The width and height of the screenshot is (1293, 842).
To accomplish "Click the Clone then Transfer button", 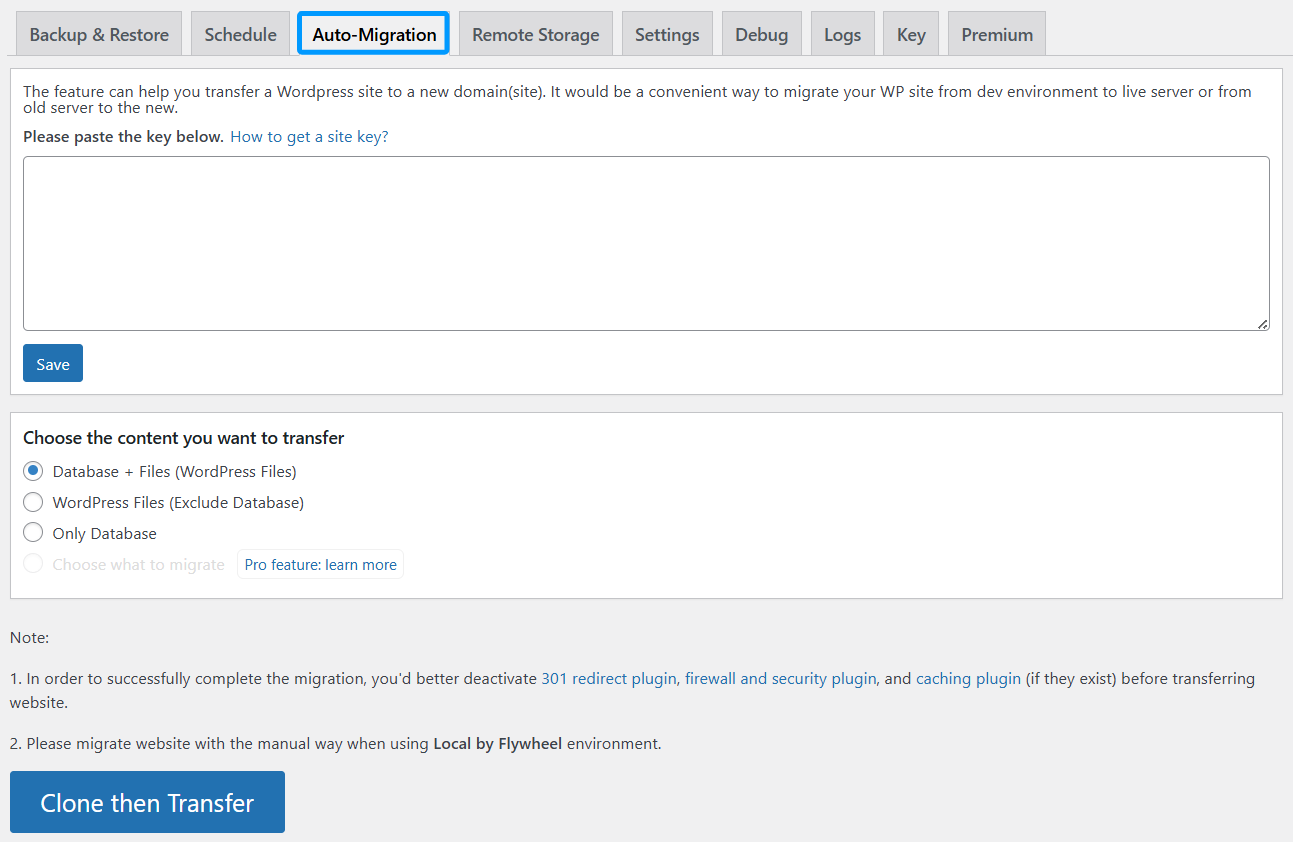I will pos(147,802).
